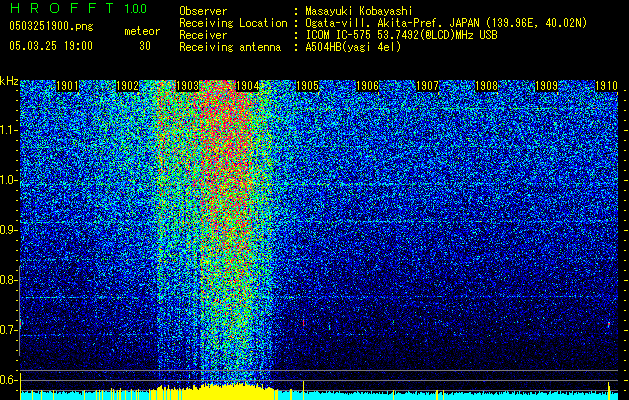This screenshot has width=629, height=400.
Task: Click the 1.0 frequency axis label
Action: point(8,180)
